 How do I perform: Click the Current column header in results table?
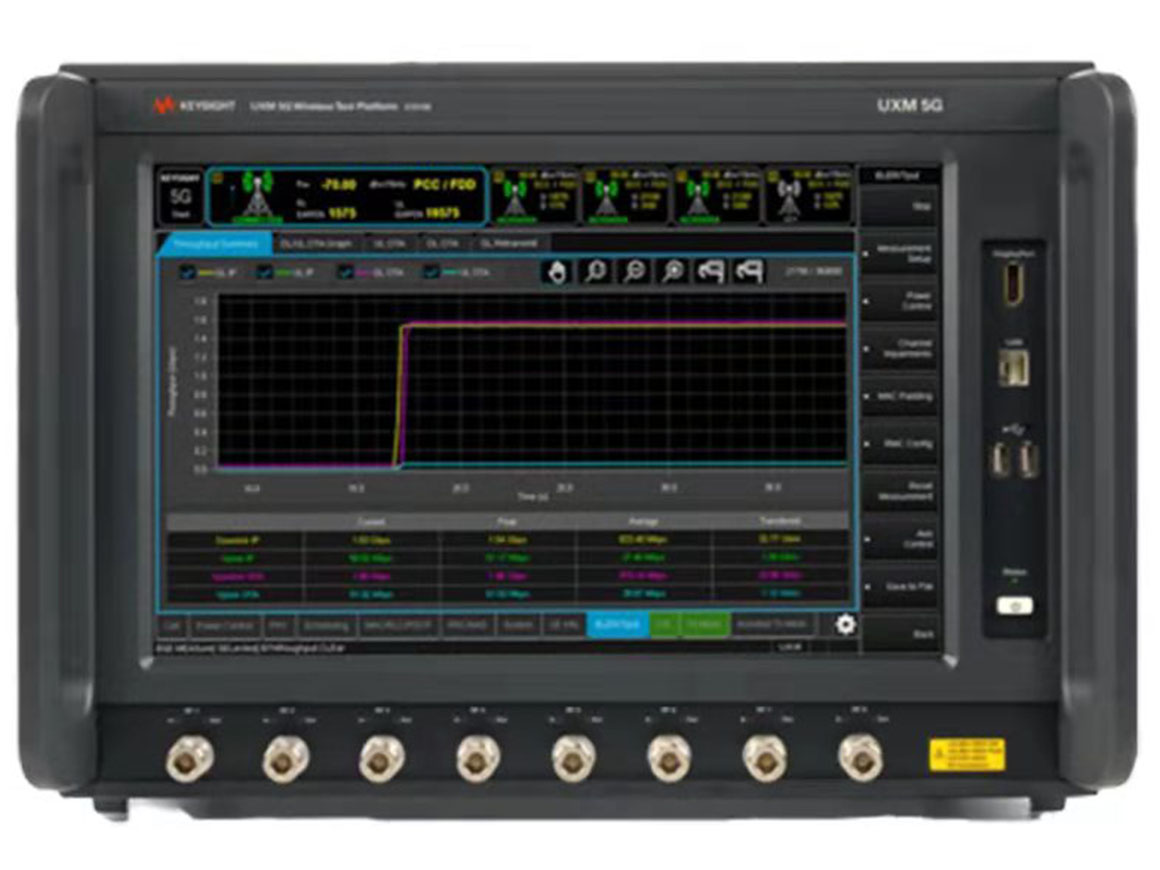point(371,522)
